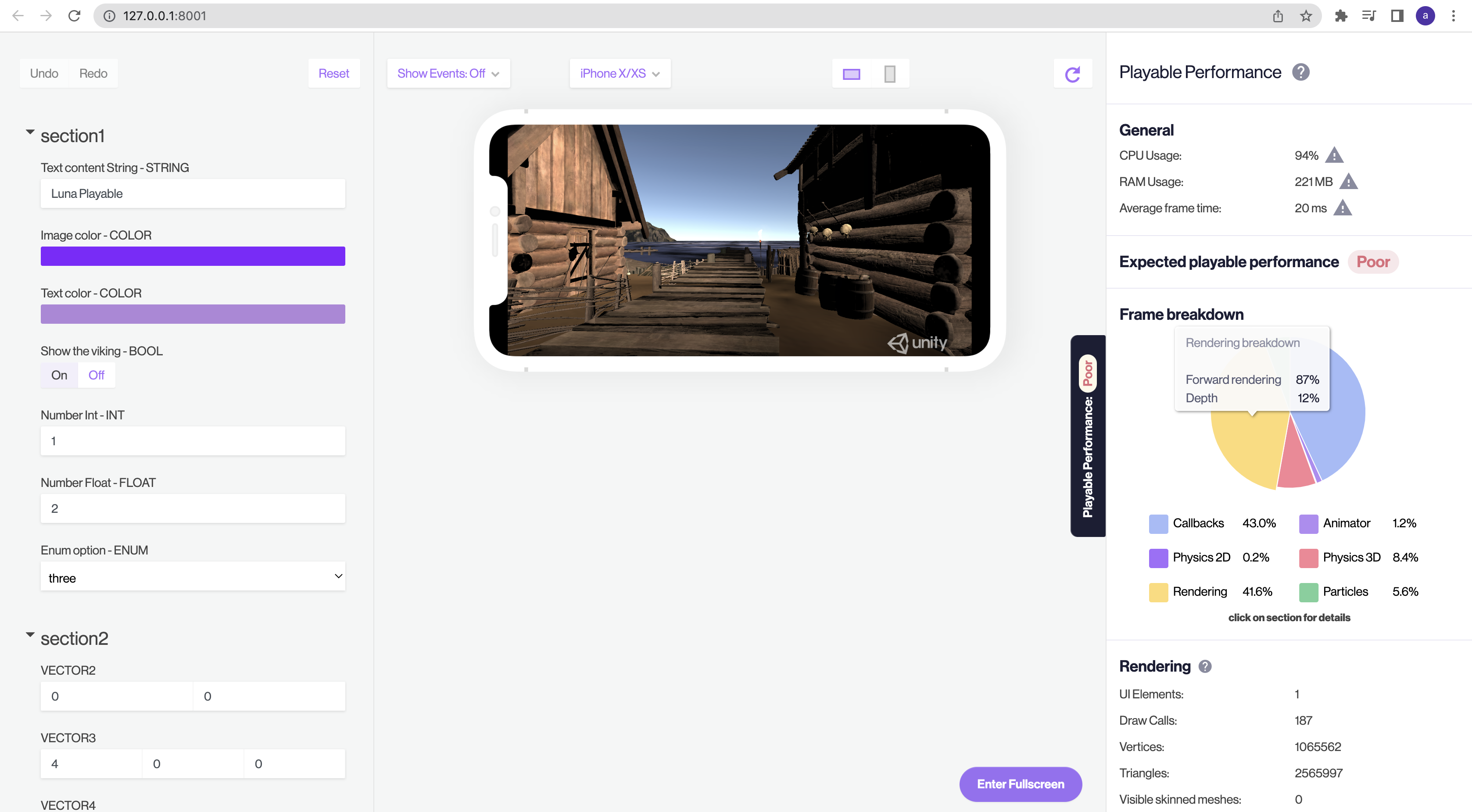The height and width of the screenshot is (812, 1472).
Task: Click the RAM Usage warning triangle
Action: tap(1348, 181)
